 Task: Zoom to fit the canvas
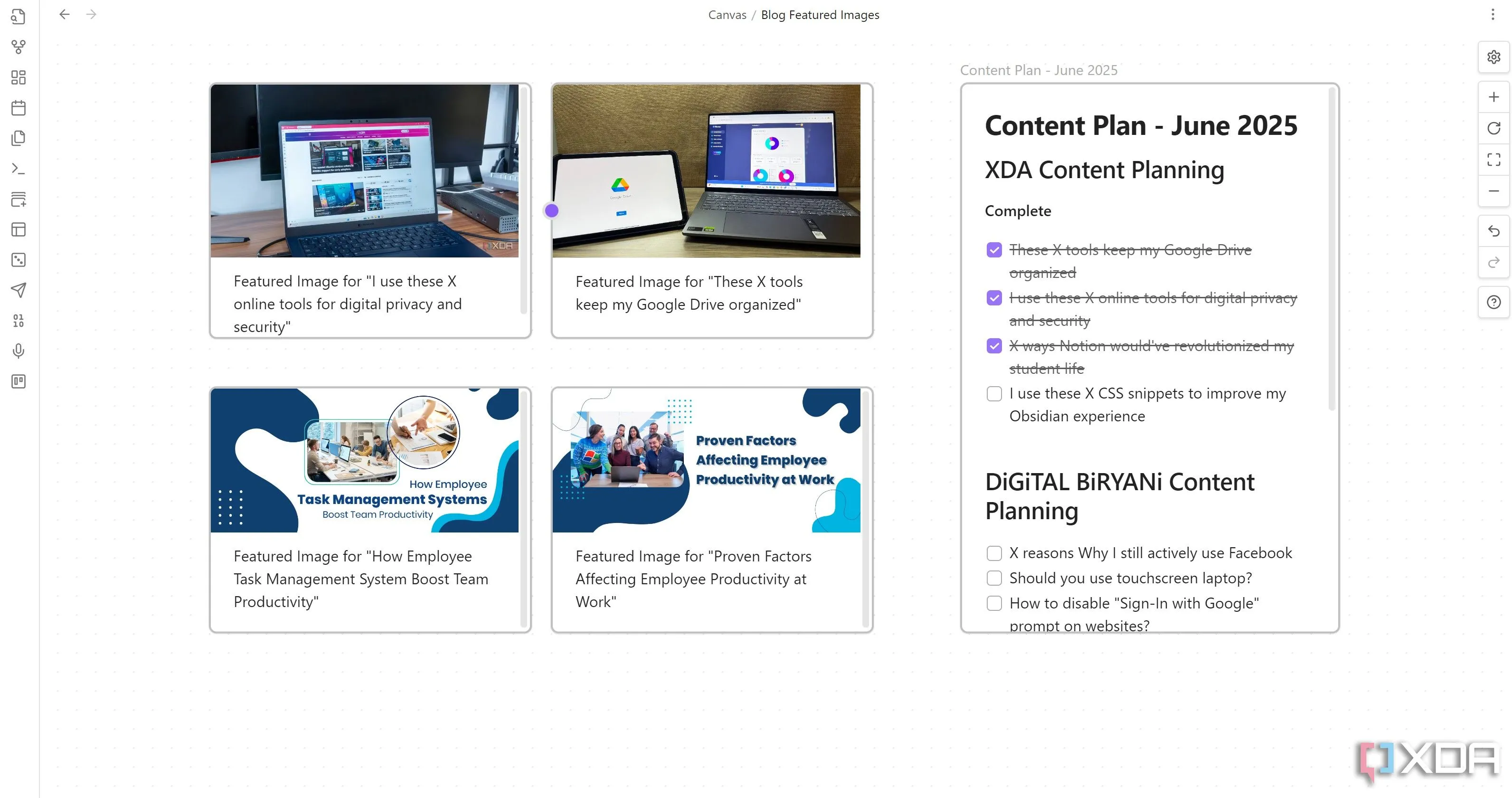[x=1493, y=160]
